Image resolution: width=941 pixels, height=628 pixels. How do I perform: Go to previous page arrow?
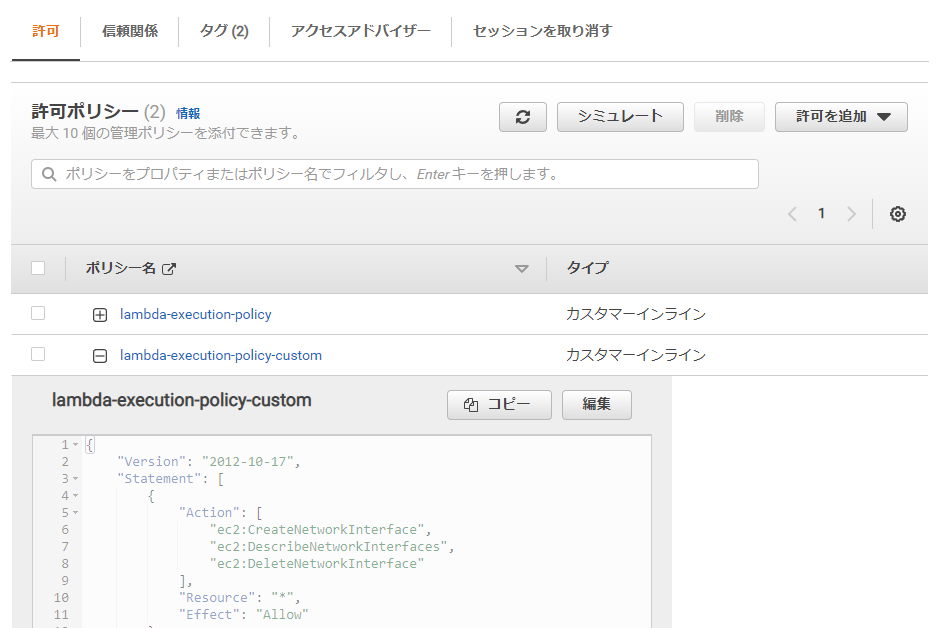792,214
